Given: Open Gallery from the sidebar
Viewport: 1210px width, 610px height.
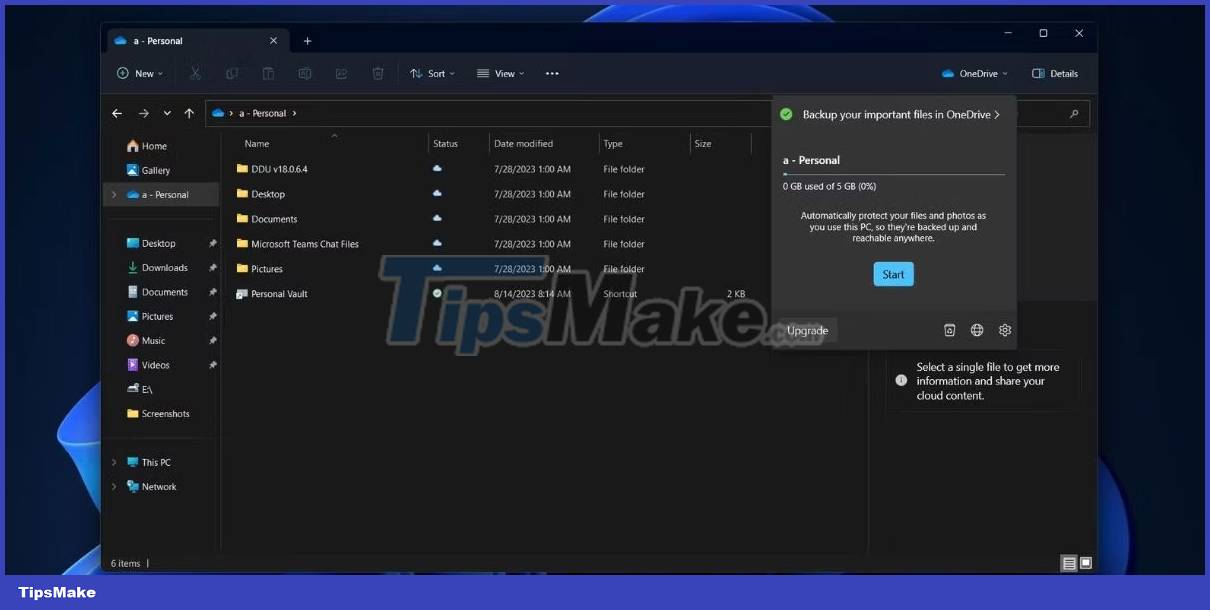Looking at the screenshot, I should [155, 170].
